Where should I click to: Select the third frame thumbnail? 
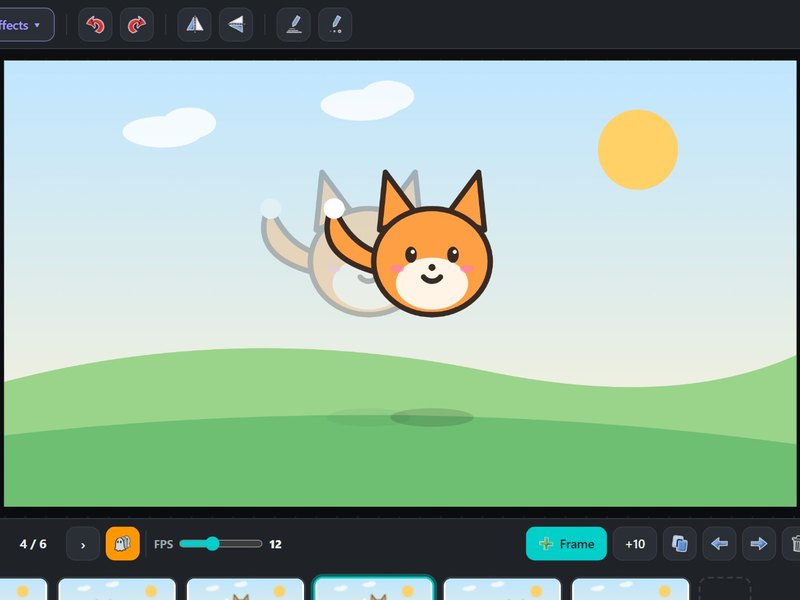[x=245, y=589]
